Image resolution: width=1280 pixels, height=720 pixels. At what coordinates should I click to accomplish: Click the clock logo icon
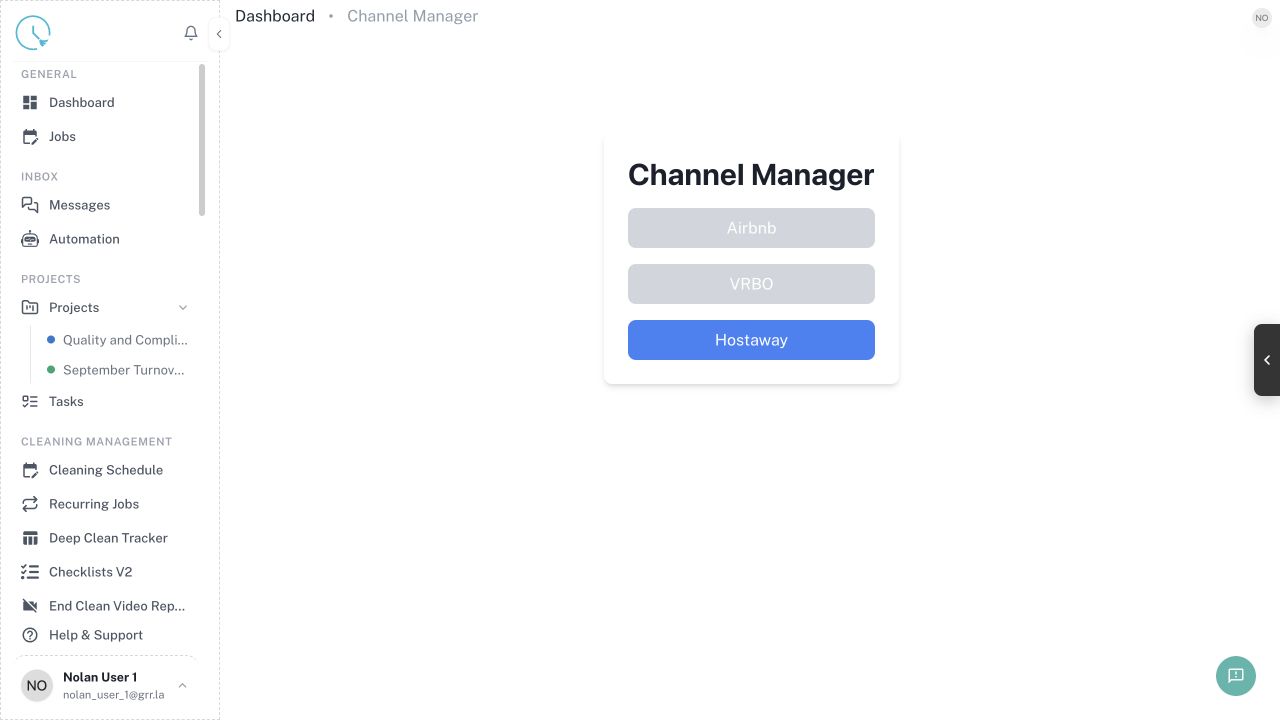coord(33,33)
